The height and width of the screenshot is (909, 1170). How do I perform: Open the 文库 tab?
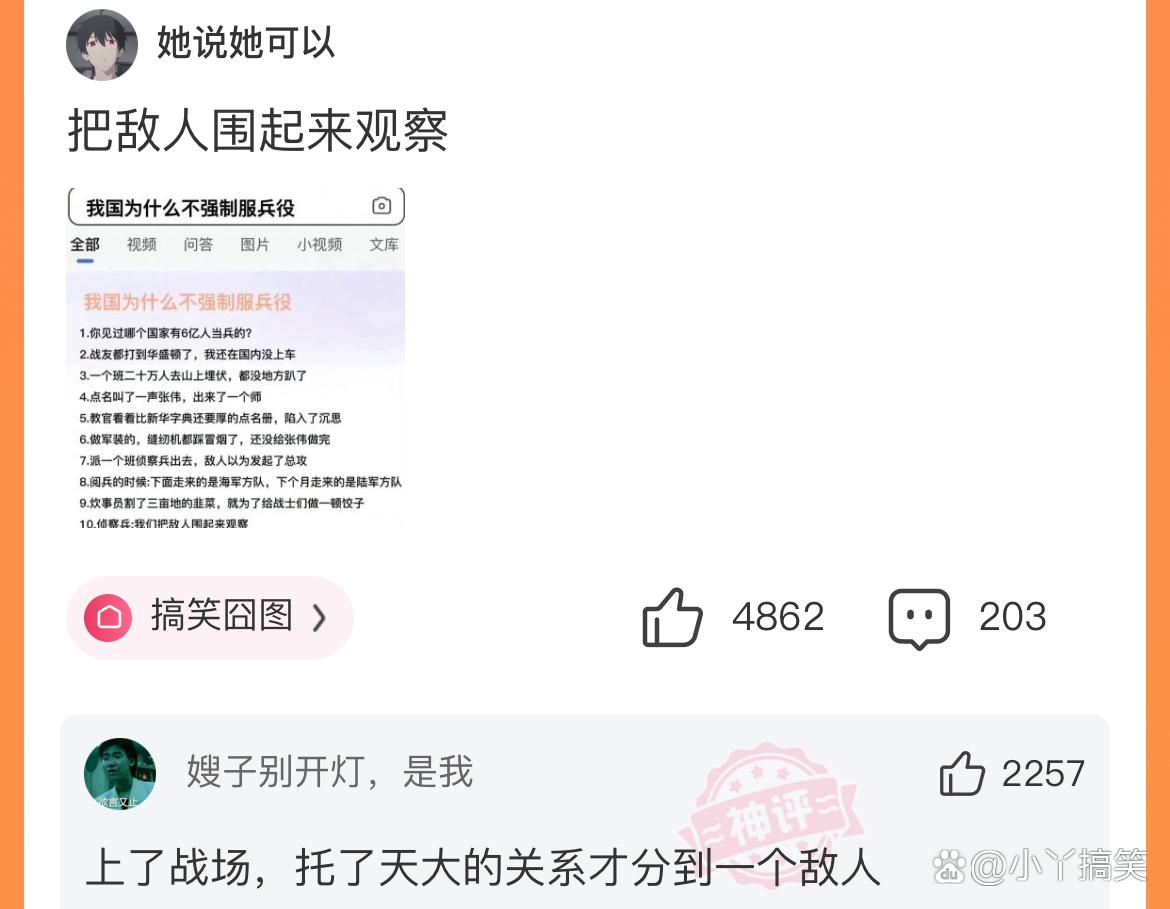click(384, 245)
